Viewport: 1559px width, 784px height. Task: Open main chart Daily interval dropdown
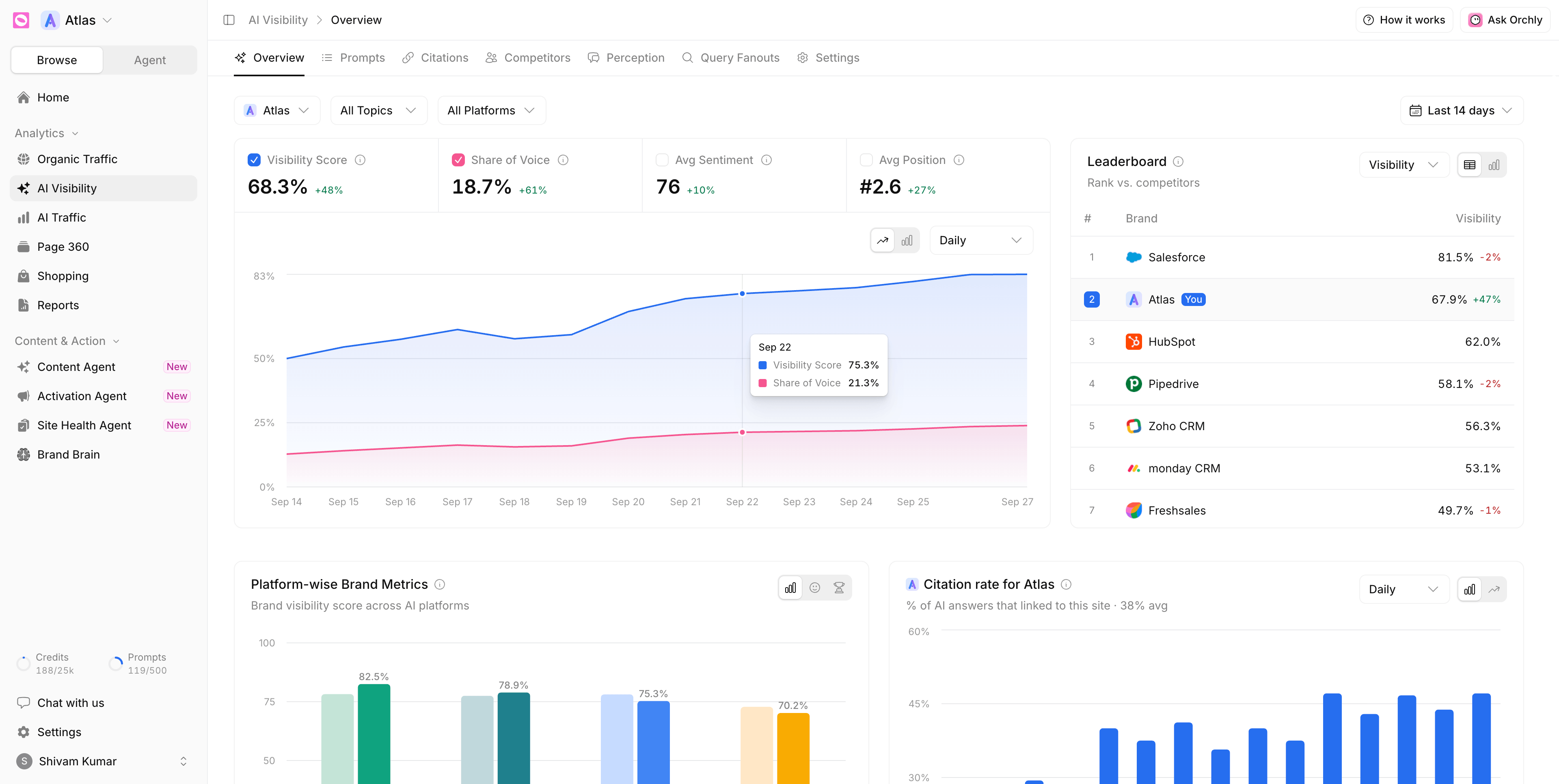980,240
